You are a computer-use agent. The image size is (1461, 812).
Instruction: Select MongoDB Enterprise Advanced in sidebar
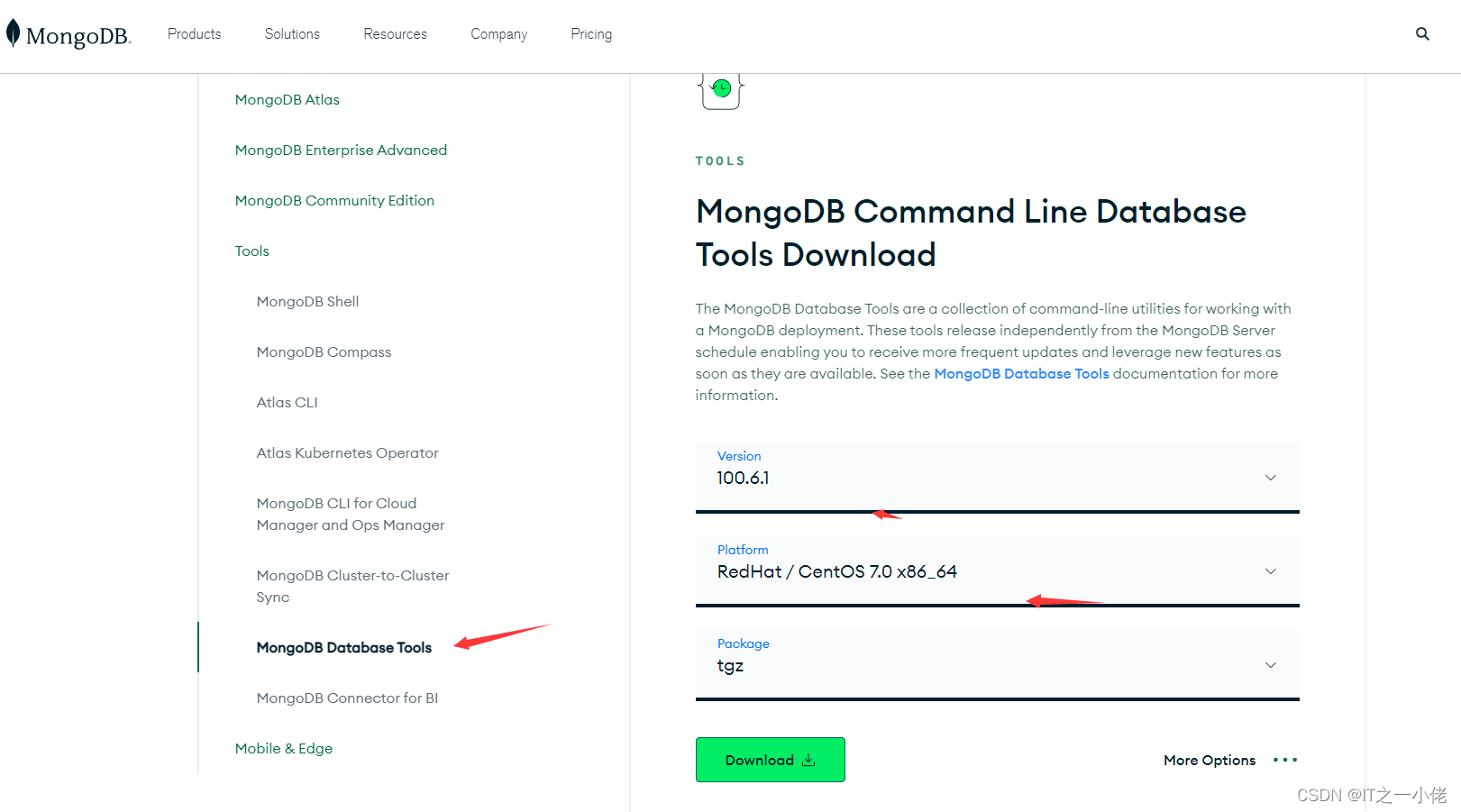coord(341,151)
